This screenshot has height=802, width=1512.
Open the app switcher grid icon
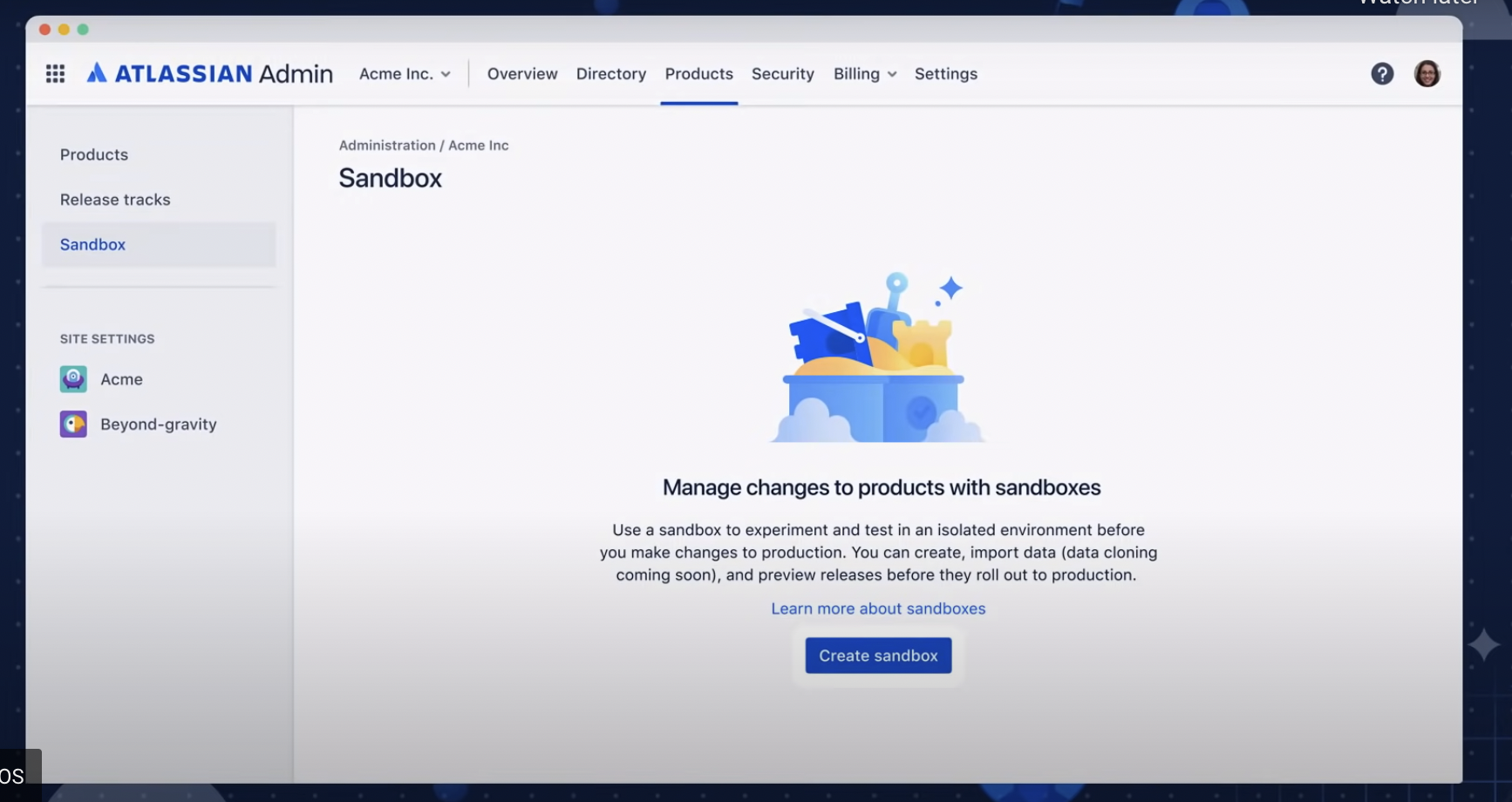tap(55, 74)
